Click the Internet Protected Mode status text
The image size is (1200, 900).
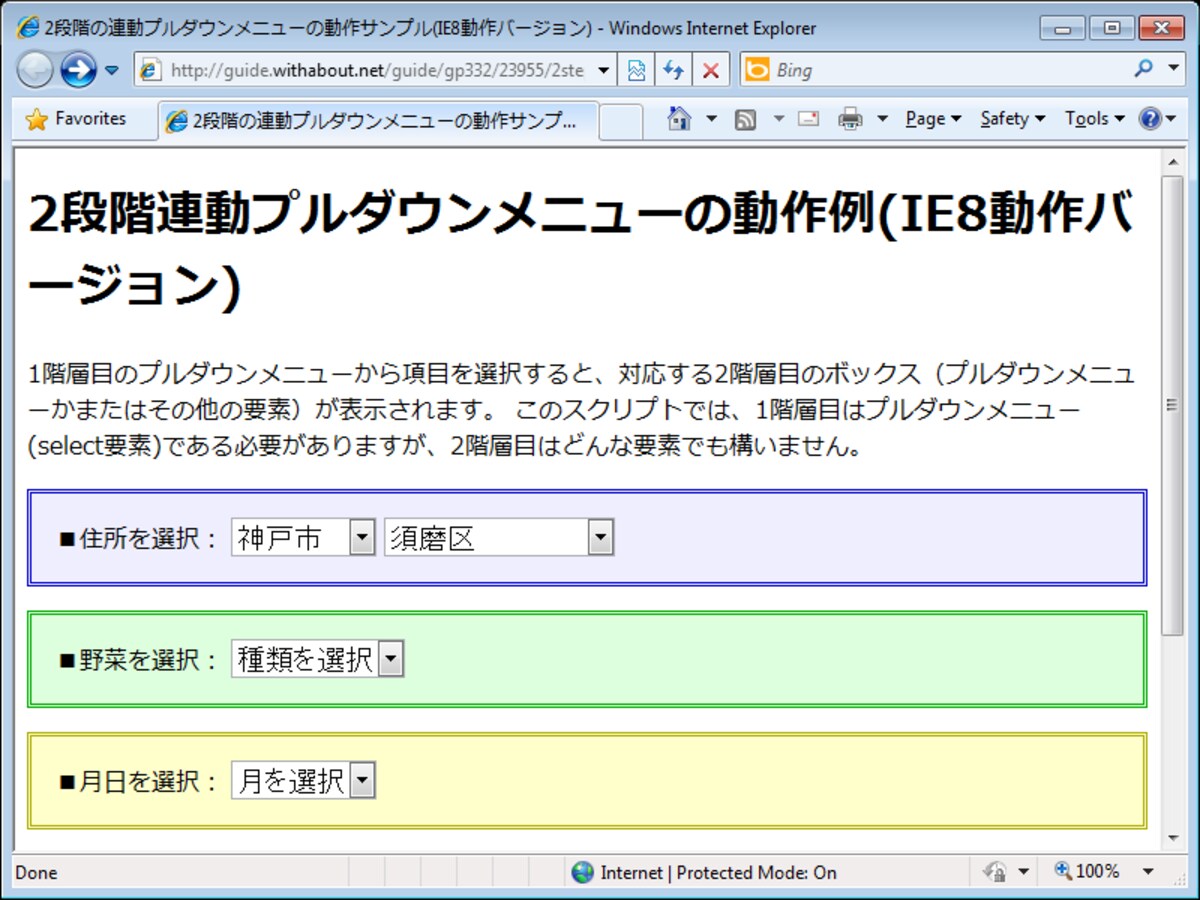coord(718,873)
